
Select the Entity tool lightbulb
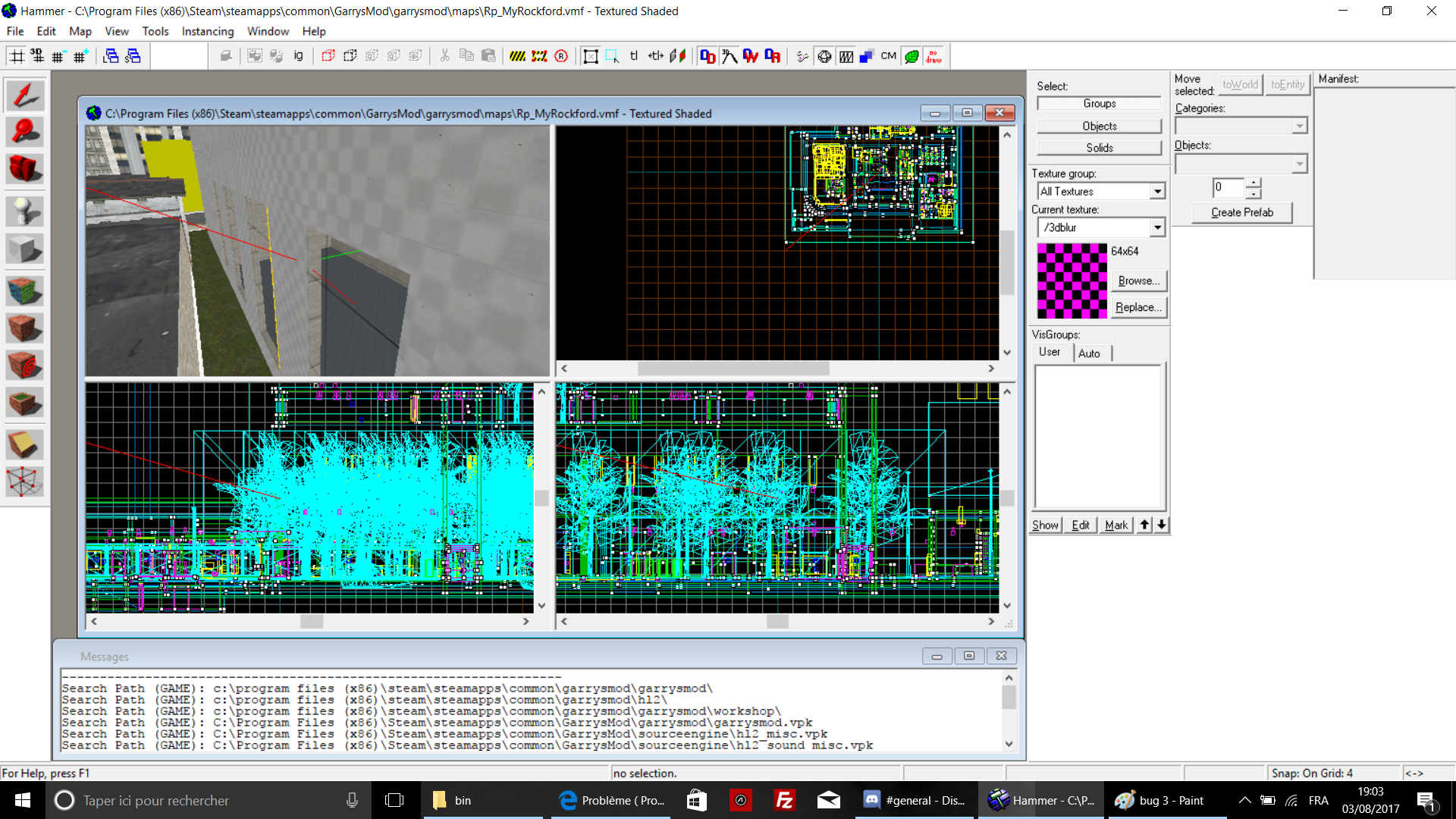tap(24, 212)
